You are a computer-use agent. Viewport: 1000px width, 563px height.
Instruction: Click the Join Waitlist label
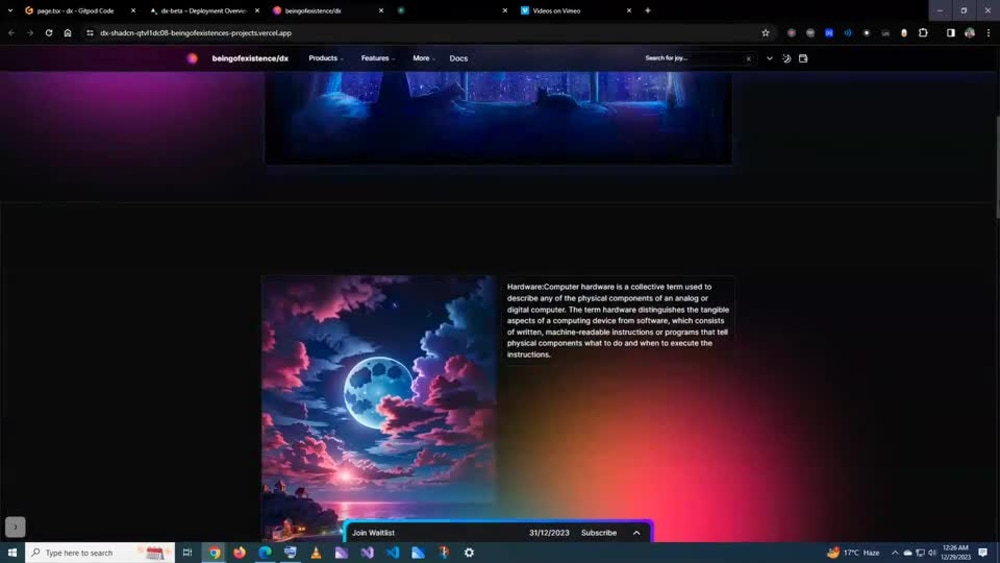tap(373, 532)
